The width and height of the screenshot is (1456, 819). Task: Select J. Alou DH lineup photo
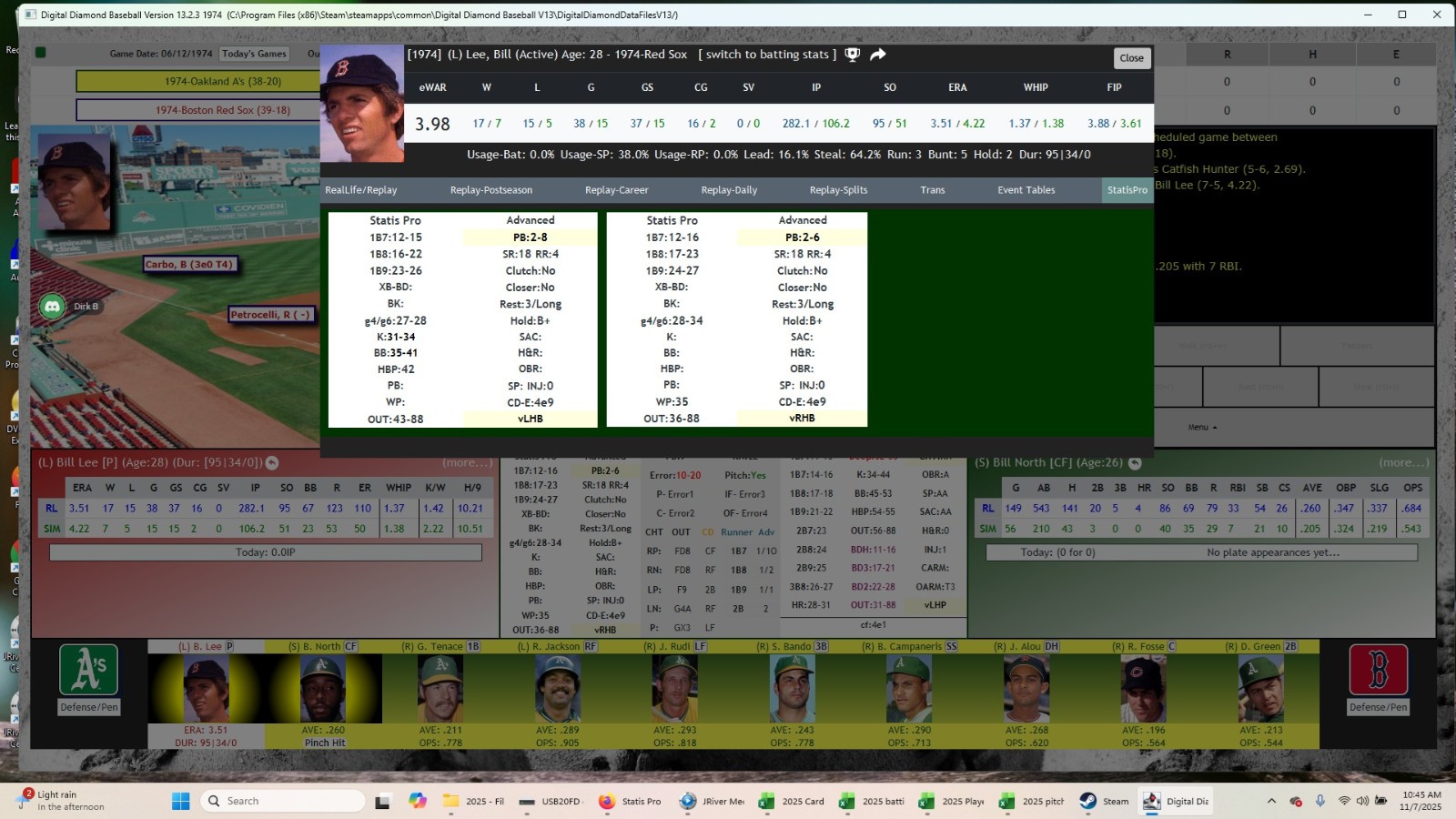1027,689
